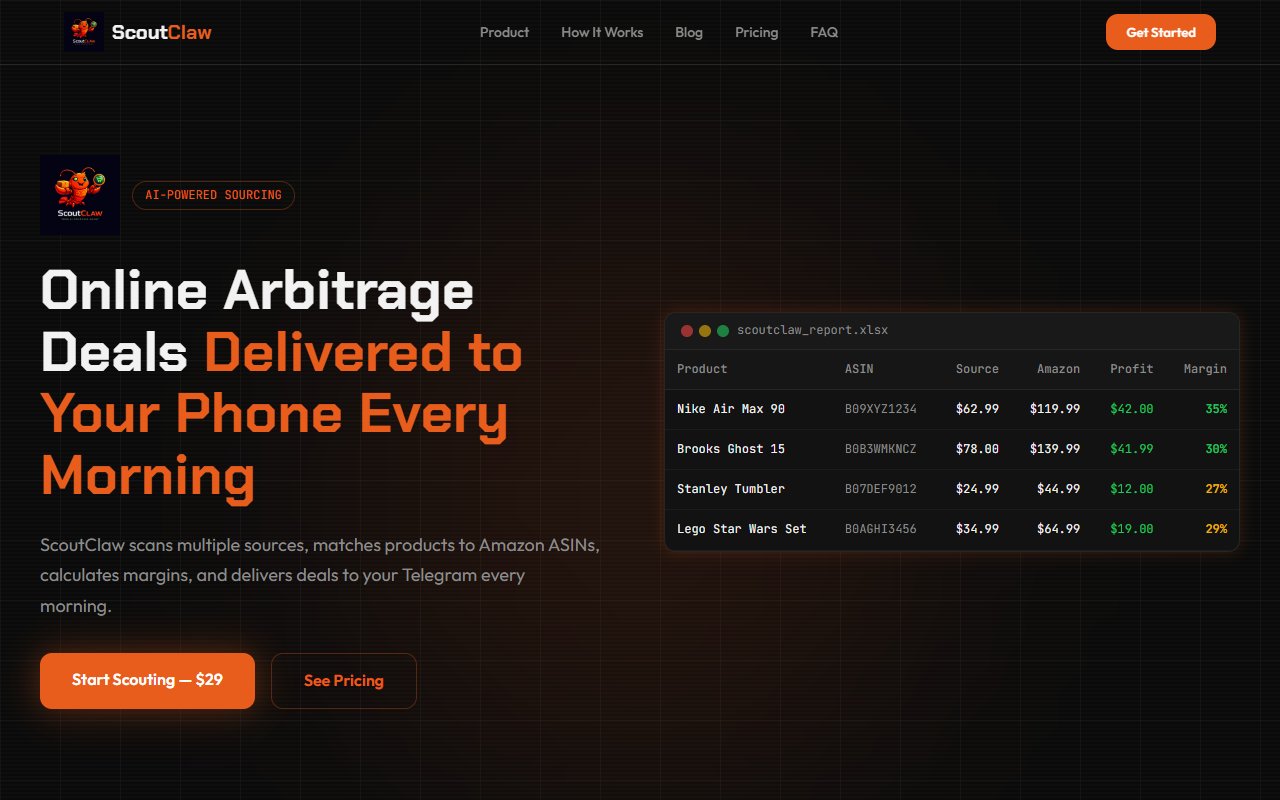Viewport: 1280px width, 800px height.
Task: Click the $24.99 source price
Action: pyautogui.click(x=977, y=489)
